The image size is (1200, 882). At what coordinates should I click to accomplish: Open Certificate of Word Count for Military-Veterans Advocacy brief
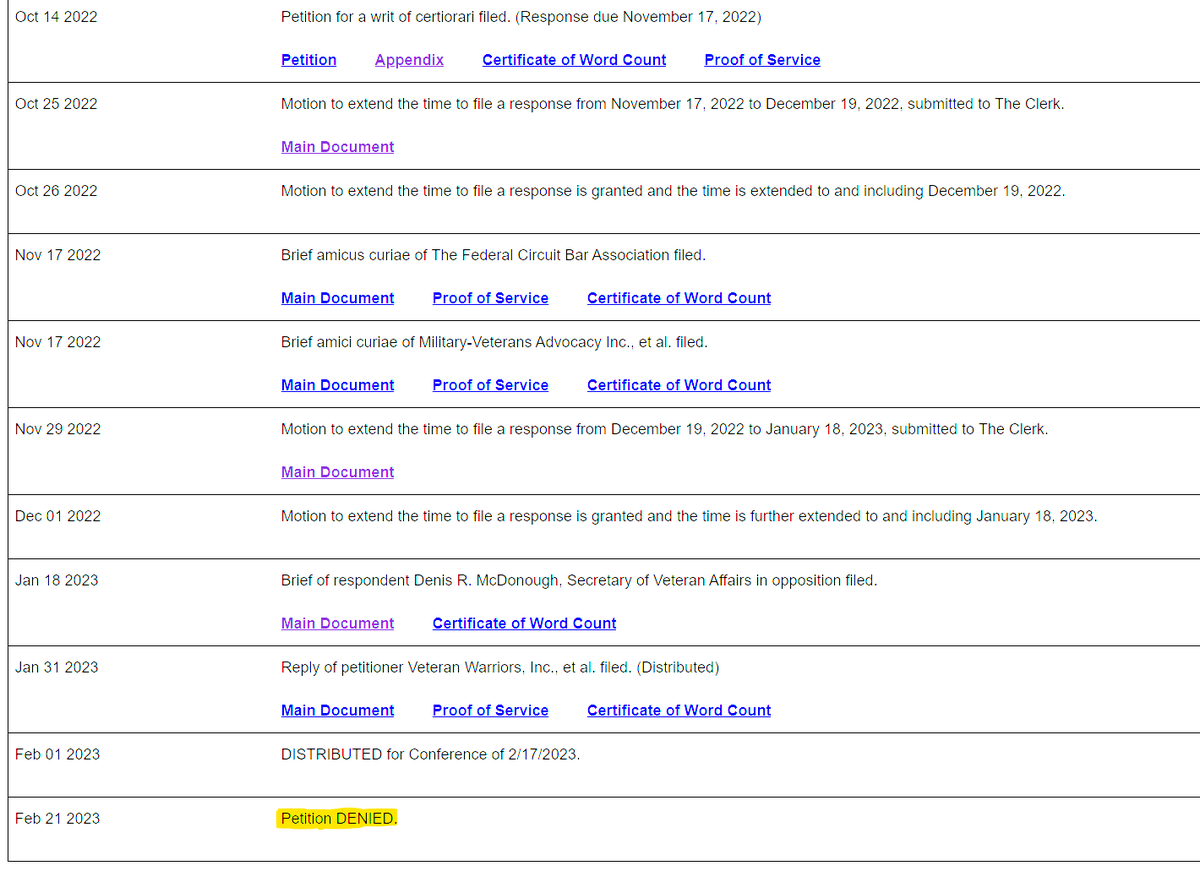[x=679, y=385]
